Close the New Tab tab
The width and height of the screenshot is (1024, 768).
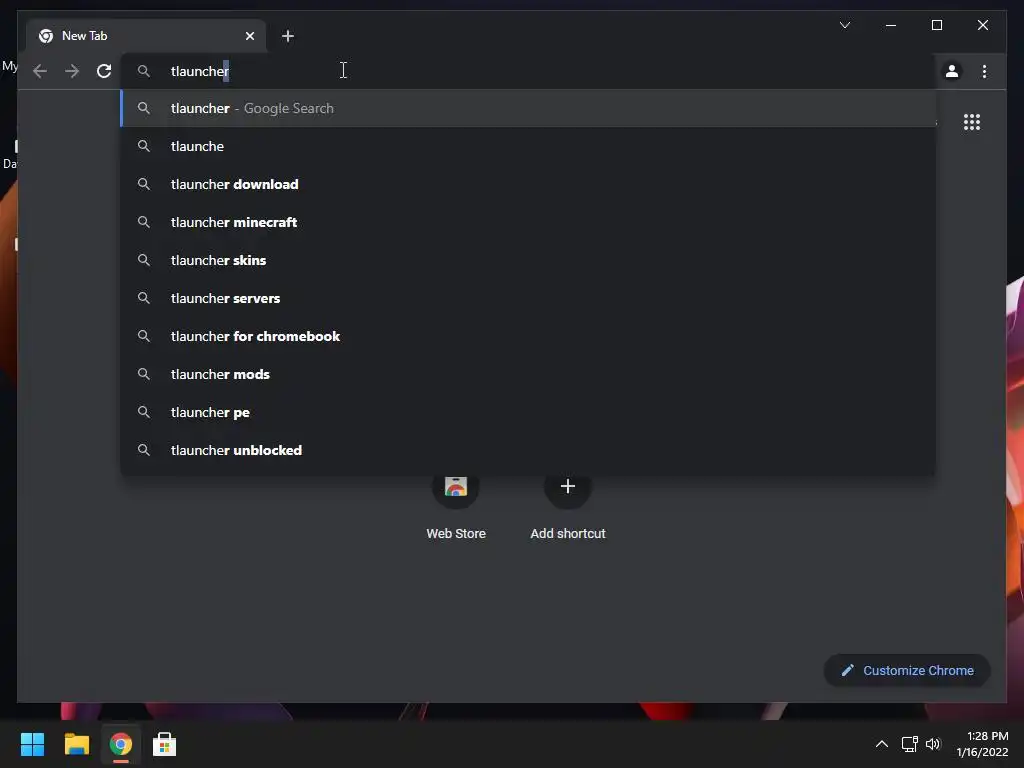249,36
